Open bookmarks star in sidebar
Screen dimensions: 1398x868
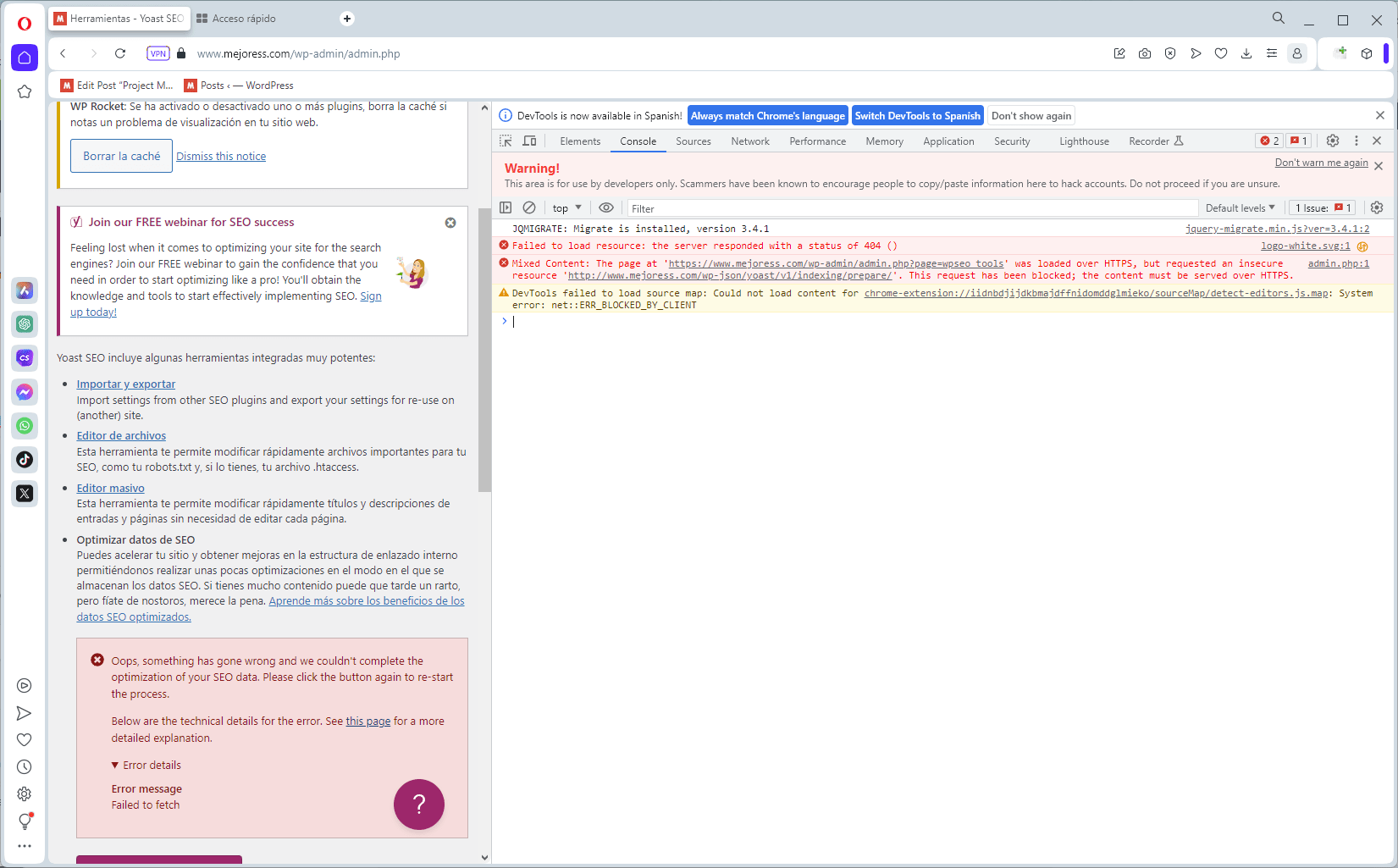point(25,91)
